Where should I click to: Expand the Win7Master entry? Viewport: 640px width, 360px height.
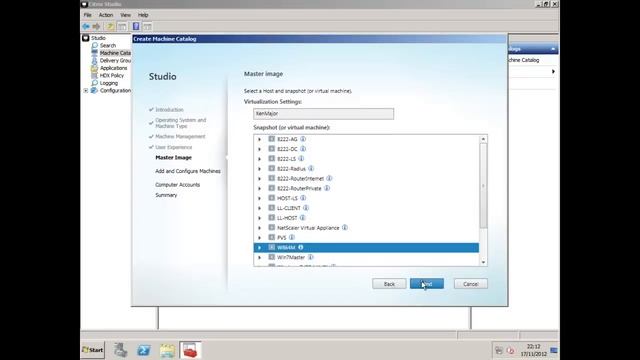260,258
